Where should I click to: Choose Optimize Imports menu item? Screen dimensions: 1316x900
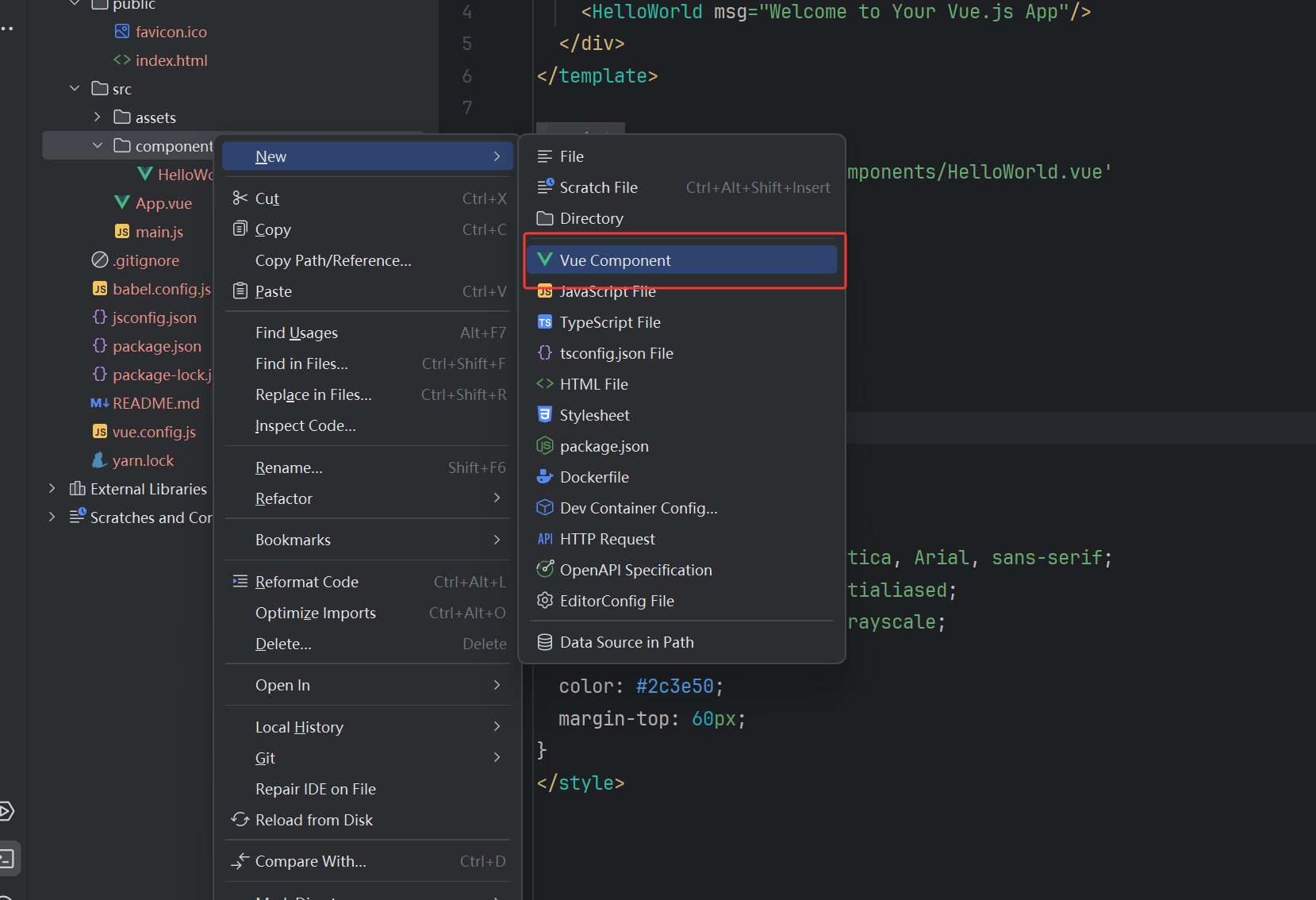[x=368, y=613]
